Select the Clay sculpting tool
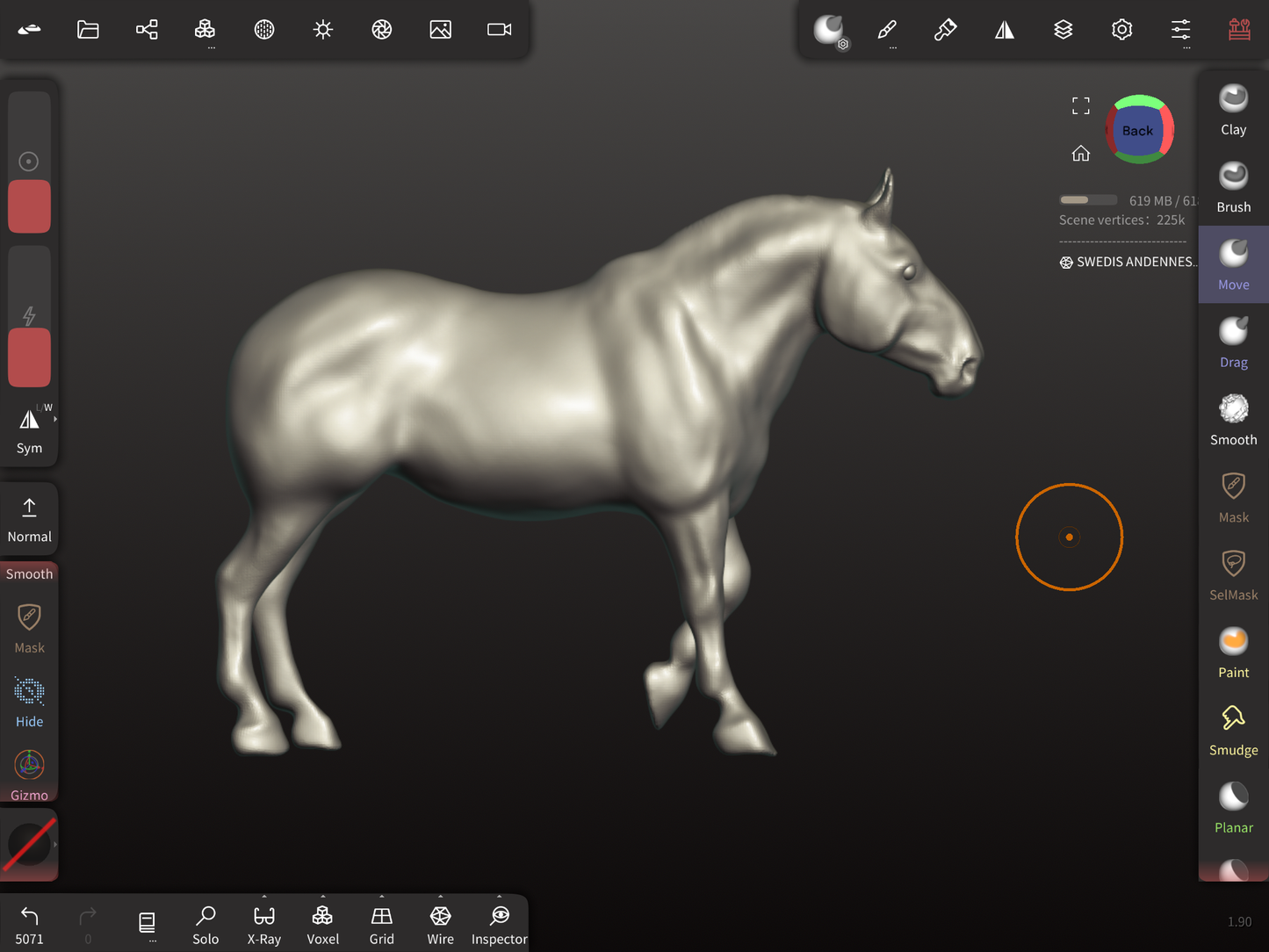This screenshot has width=1269, height=952. click(x=1233, y=110)
